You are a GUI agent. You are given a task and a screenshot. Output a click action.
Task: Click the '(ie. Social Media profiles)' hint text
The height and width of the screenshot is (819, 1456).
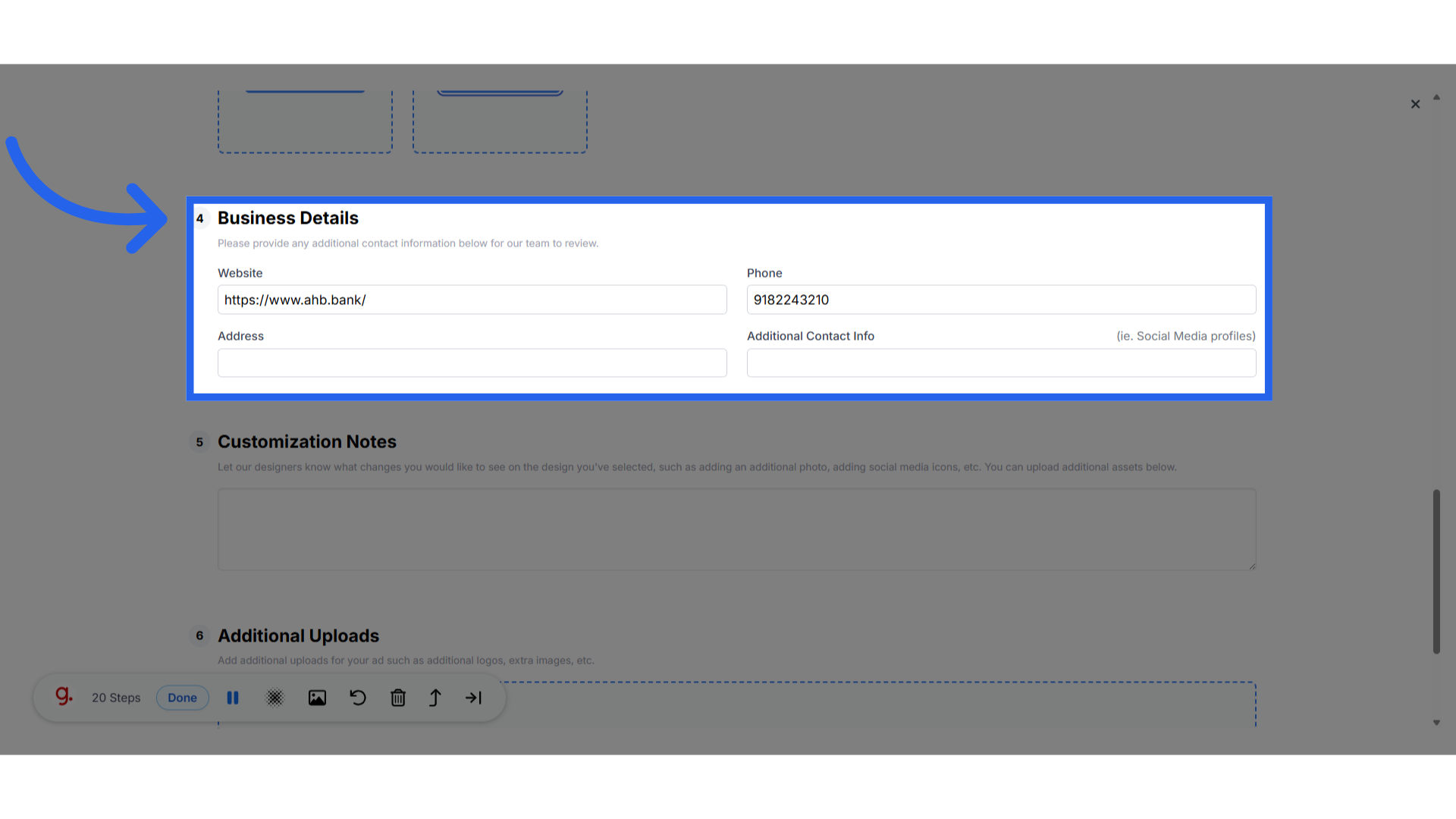coord(1186,336)
